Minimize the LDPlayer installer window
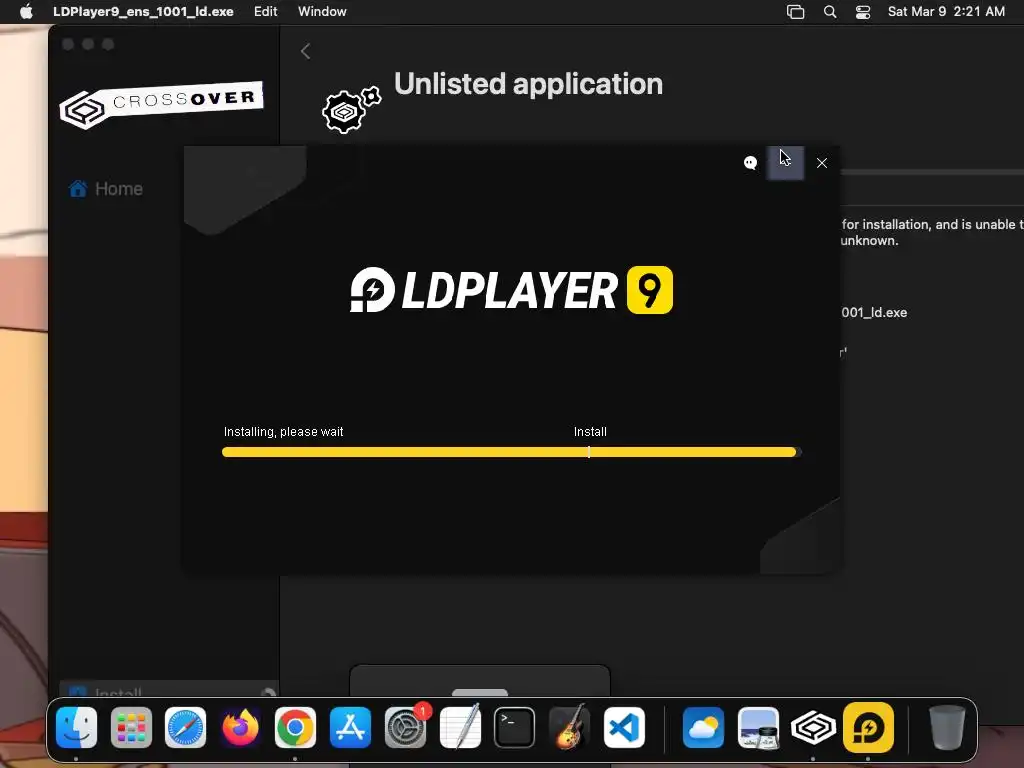The height and width of the screenshot is (768, 1024). click(x=785, y=163)
